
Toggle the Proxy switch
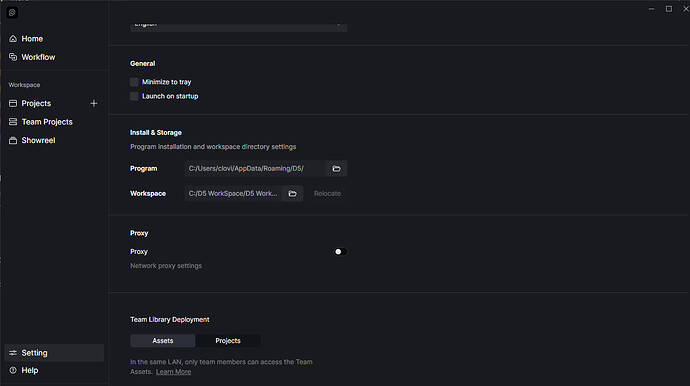pos(340,252)
